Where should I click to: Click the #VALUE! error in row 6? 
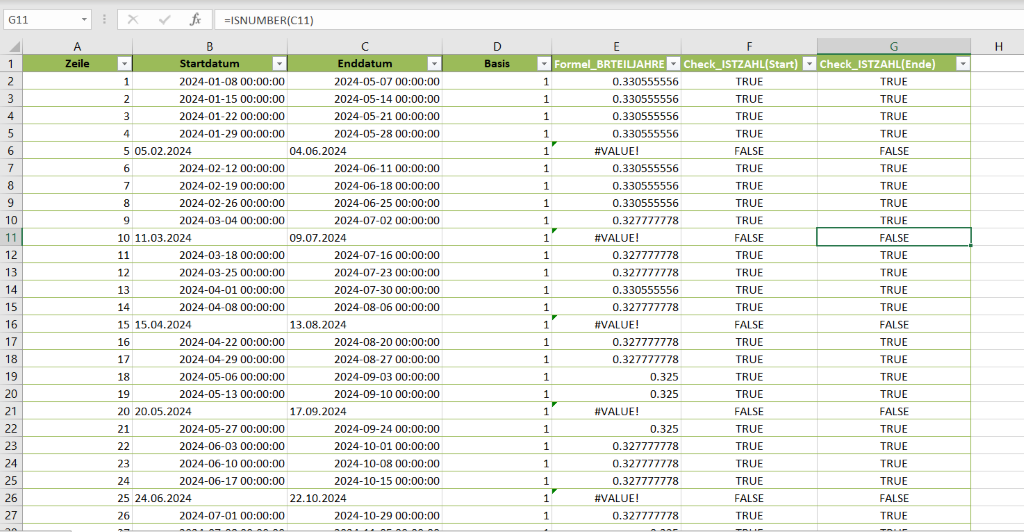pyautogui.click(x=616, y=151)
